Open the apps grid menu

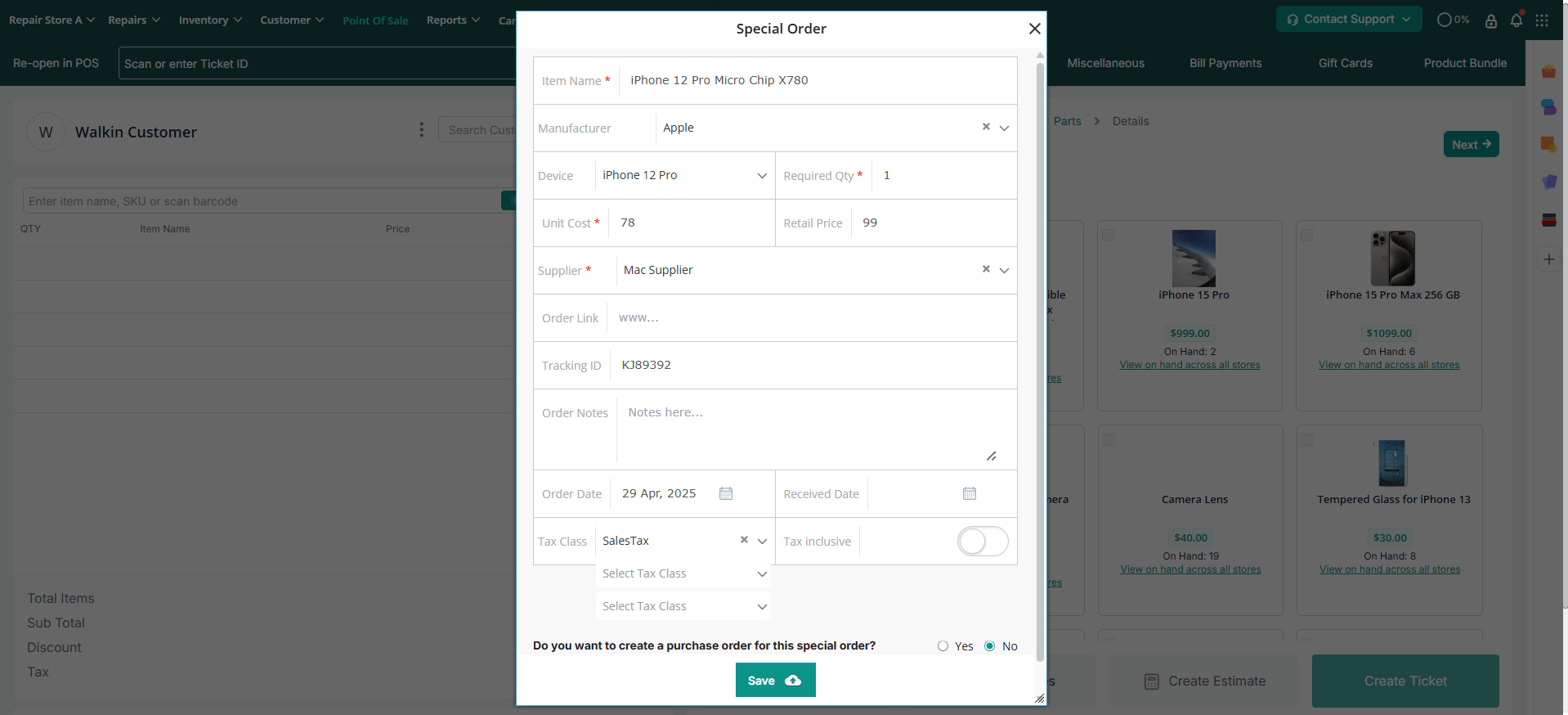[1542, 20]
